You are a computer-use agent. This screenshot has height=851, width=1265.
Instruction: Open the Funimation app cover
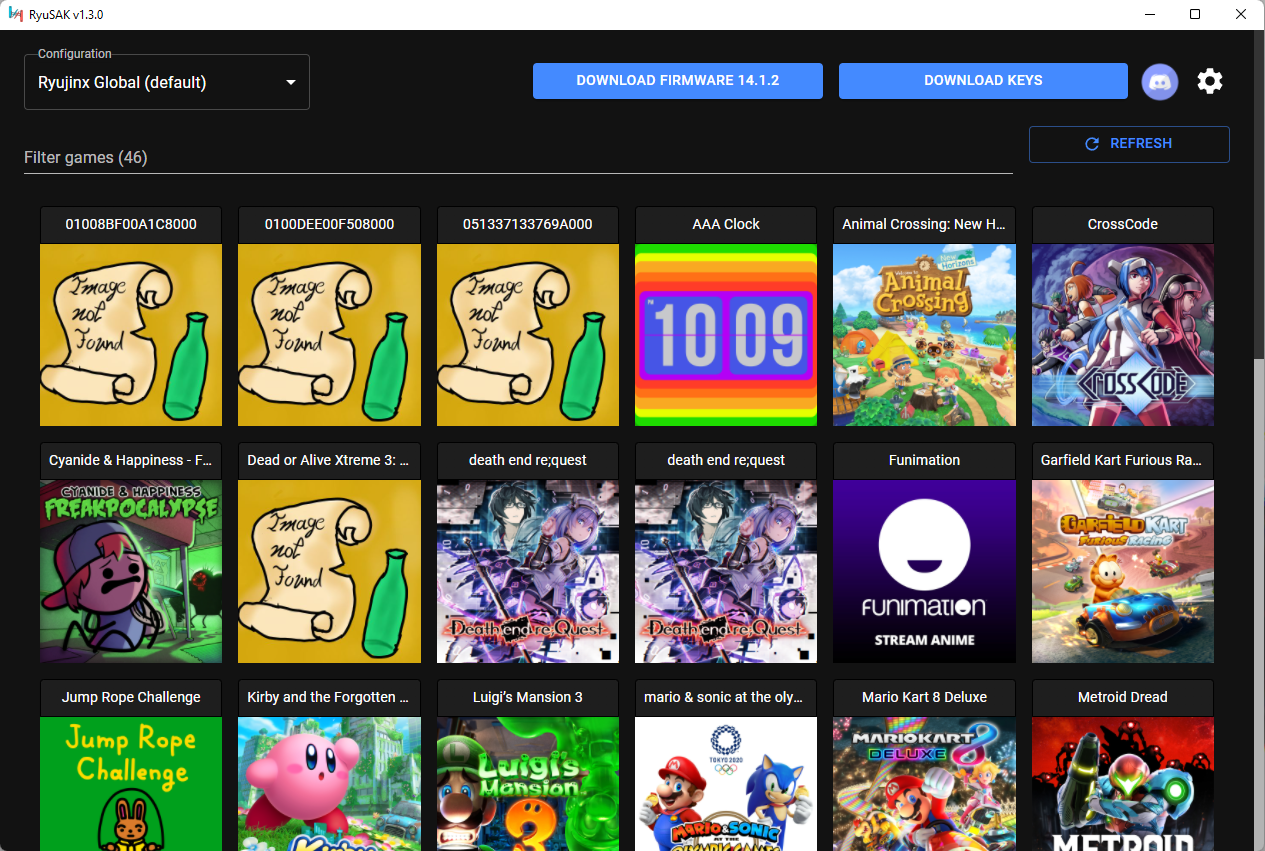[x=924, y=571]
